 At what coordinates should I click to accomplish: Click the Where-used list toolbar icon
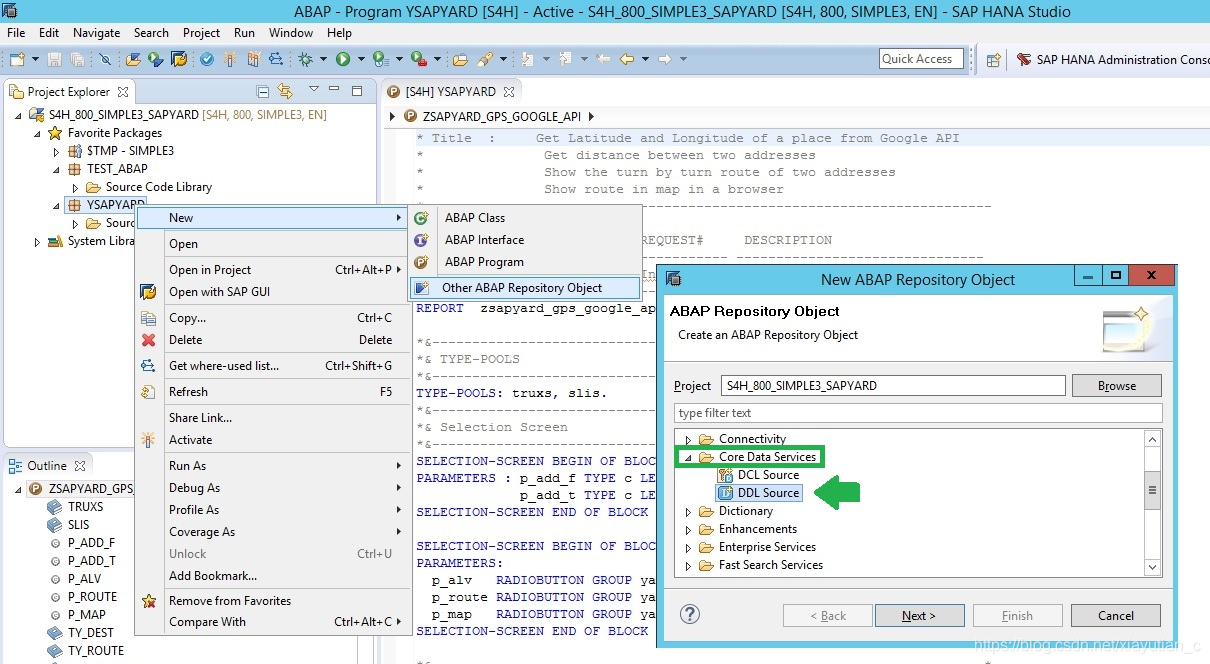coord(275,59)
